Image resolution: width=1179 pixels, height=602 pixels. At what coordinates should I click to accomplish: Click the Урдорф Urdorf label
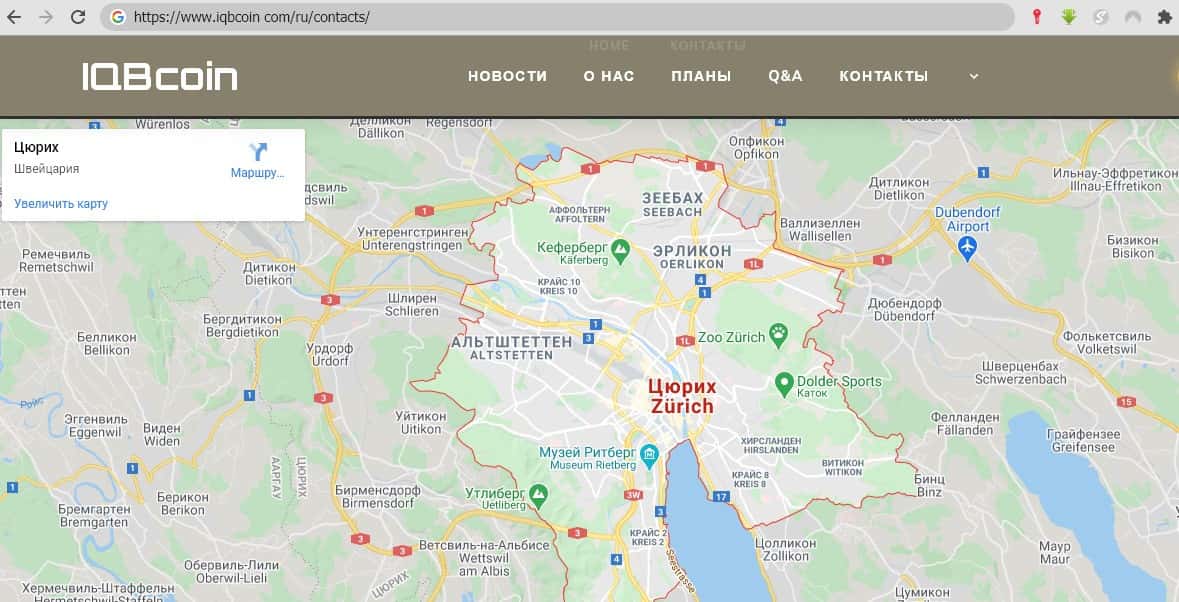[329, 354]
